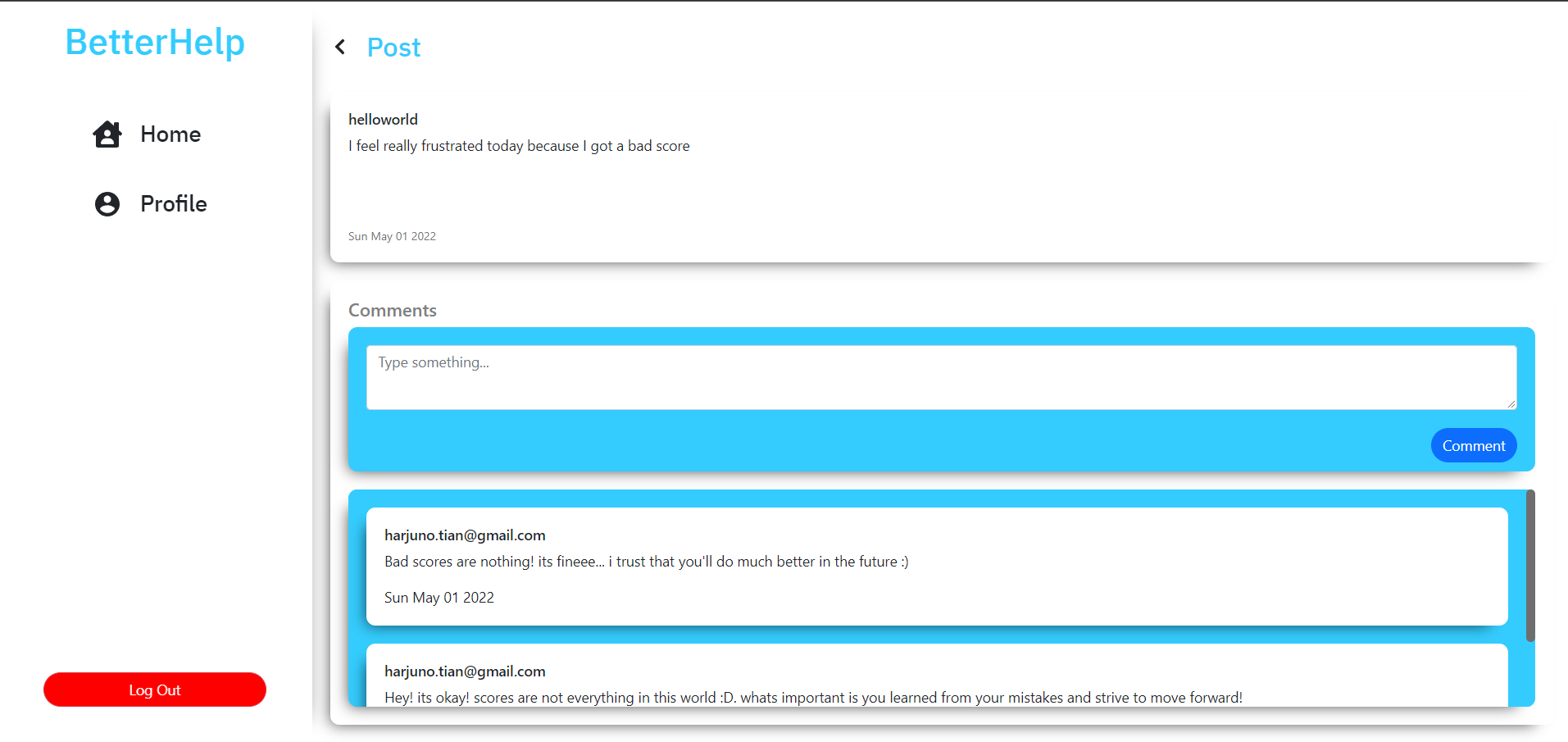Click comment text 'Hey! its okay!'

(813, 698)
